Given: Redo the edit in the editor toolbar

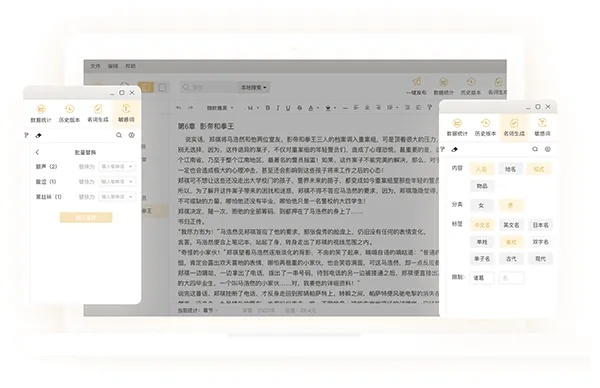Looking at the screenshot, I should tap(190, 108).
